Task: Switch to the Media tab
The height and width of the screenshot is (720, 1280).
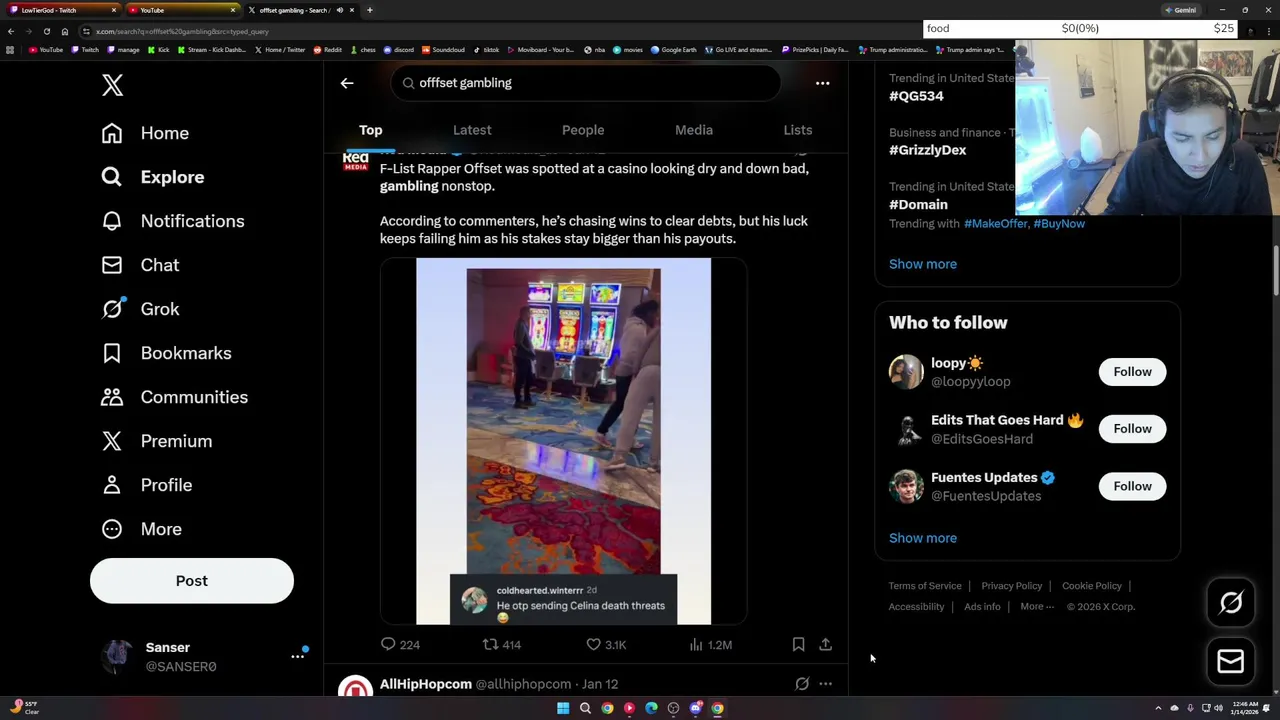Action: (694, 130)
